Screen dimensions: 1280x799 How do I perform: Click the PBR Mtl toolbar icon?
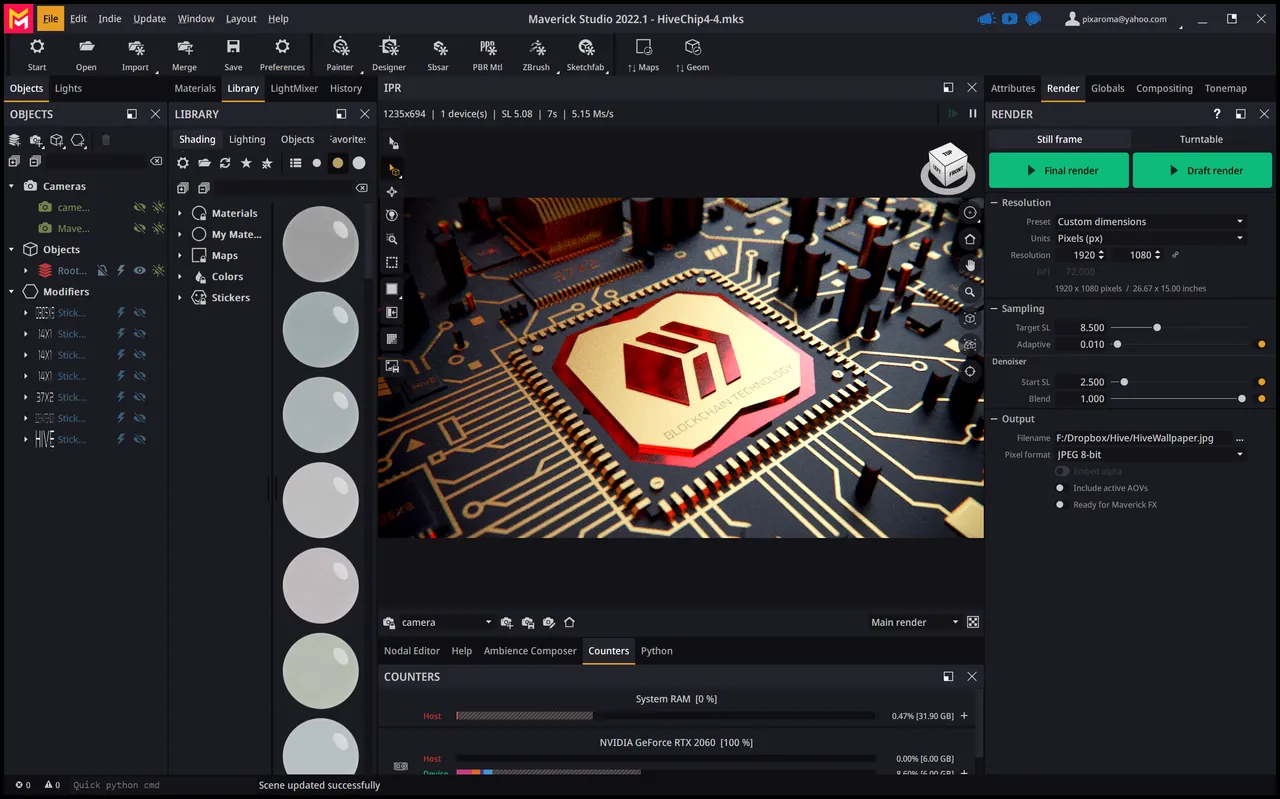pyautogui.click(x=487, y=47)
